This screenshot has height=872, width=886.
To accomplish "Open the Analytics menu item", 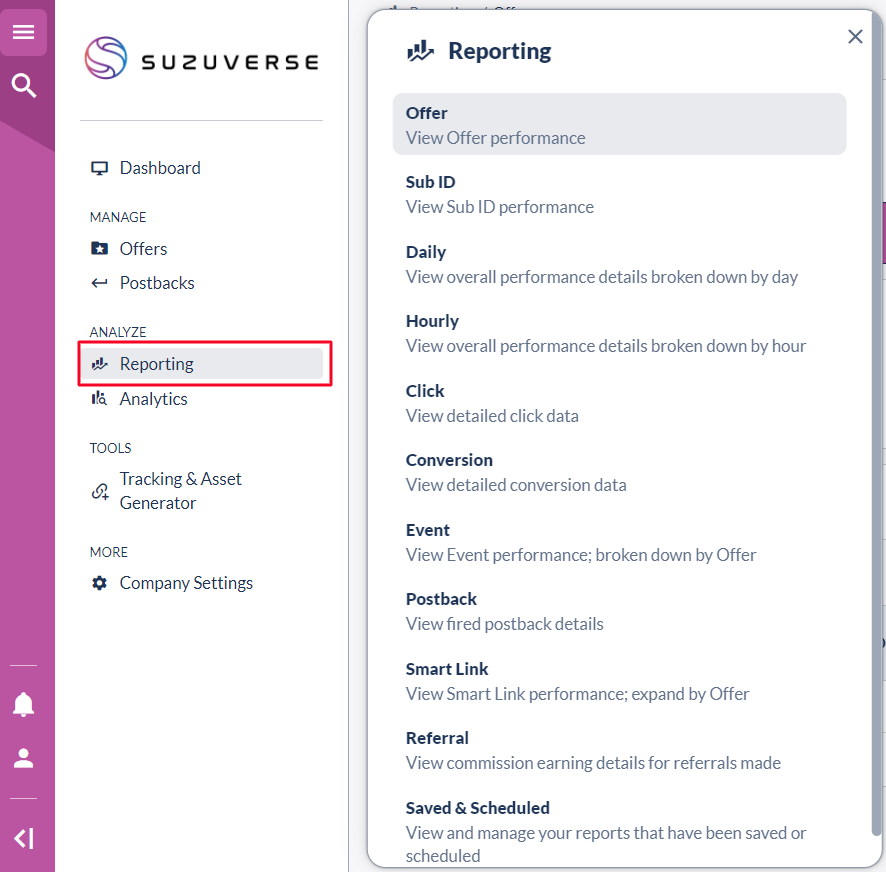I will [153, 399].
